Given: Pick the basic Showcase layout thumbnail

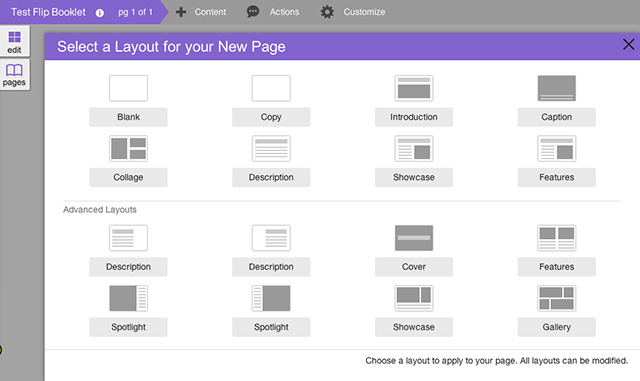Looking at the screenshot, I should point(414,149).
